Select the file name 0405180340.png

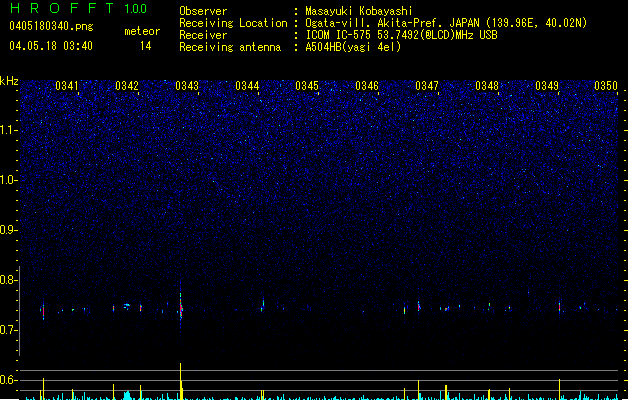click(x=51, y=26)
